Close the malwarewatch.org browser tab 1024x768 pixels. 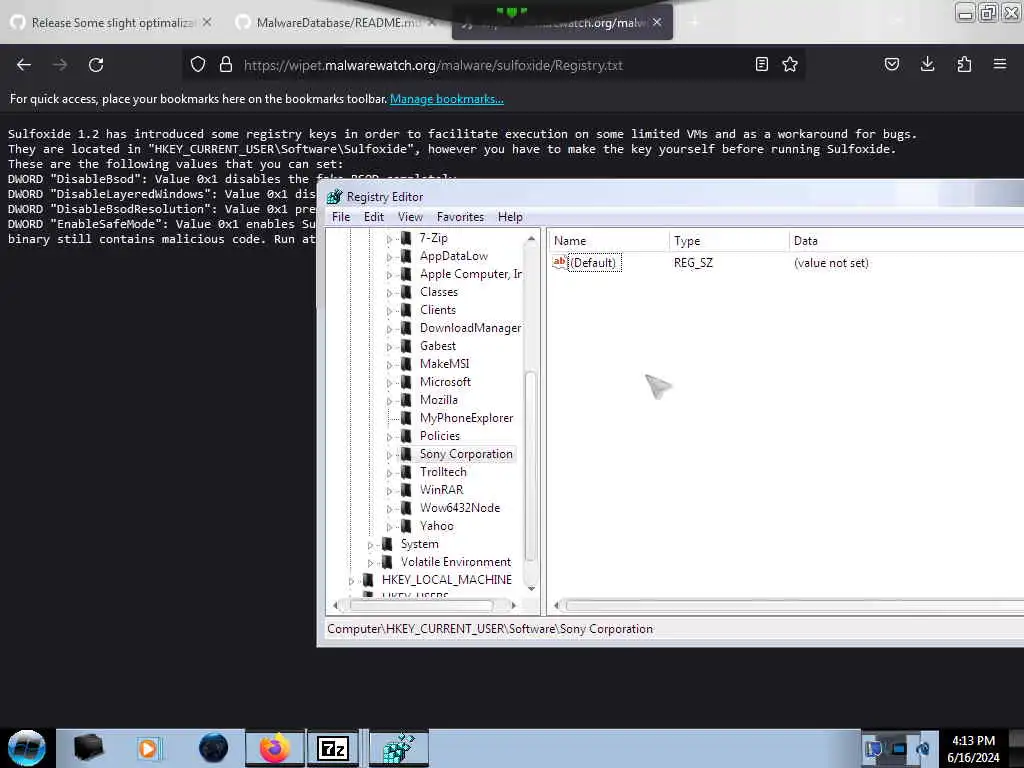coord(657,22)
